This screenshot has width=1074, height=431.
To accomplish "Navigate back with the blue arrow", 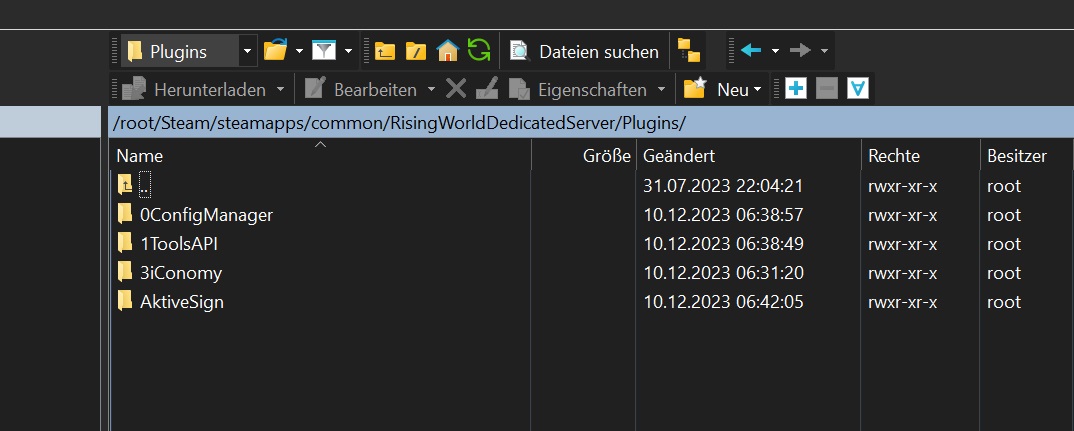I will (750, 50).
